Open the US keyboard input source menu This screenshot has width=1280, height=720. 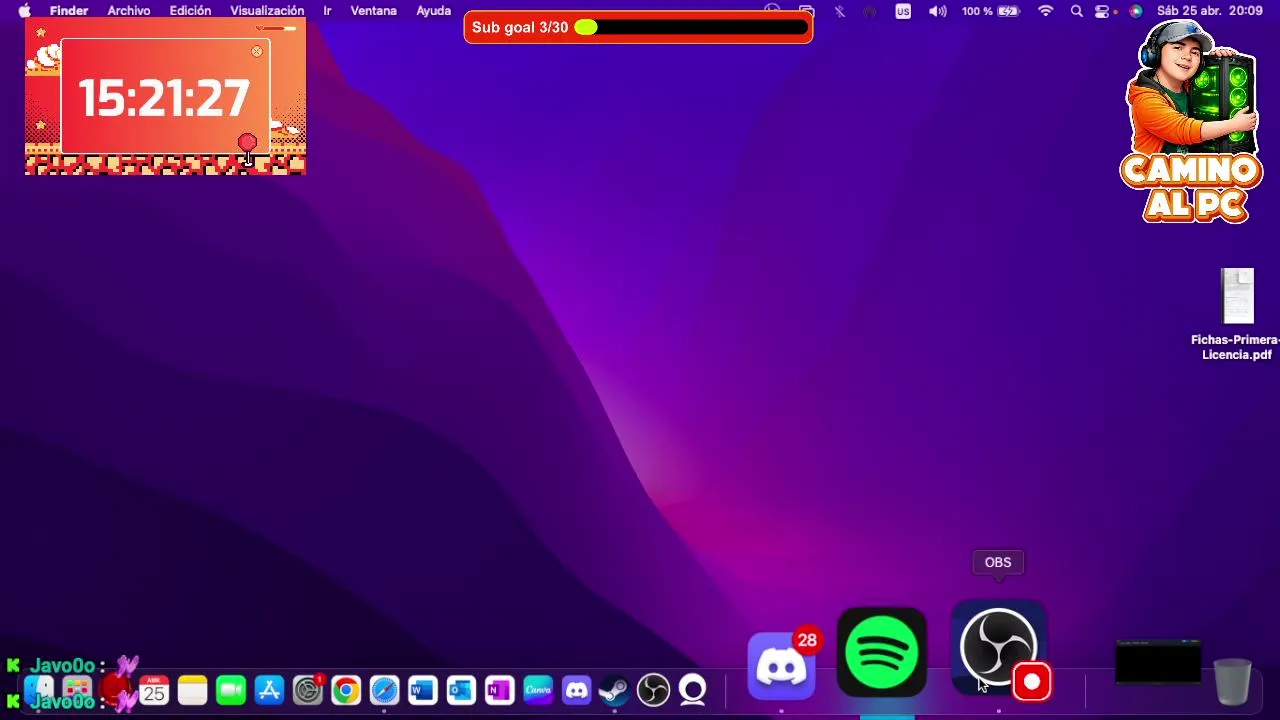pyautogui.click(x=903, y=11)
